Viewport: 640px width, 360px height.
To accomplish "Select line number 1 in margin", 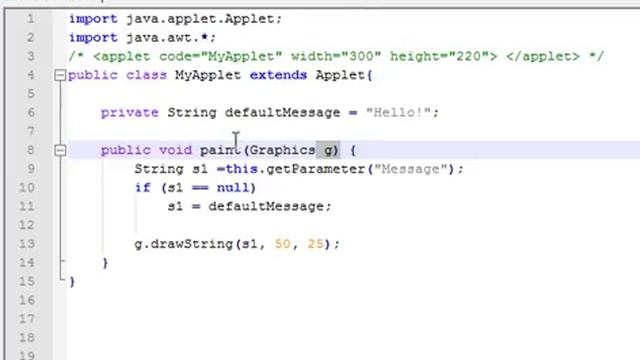I will pyautogui.click(x=31, y=19).
